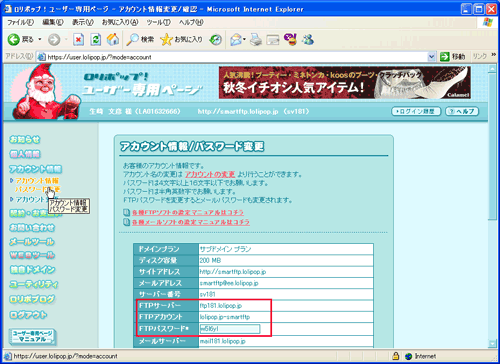Click the document icon beside mail manual link
Viewport: 500px width, 364px height.
(x=126, y=222)
